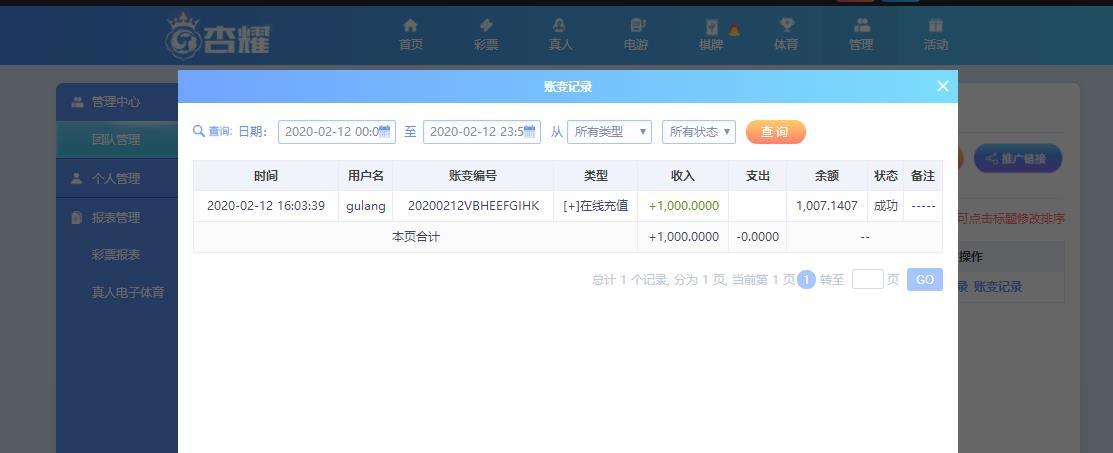Open calendar picker for end date

pos(530,132)
